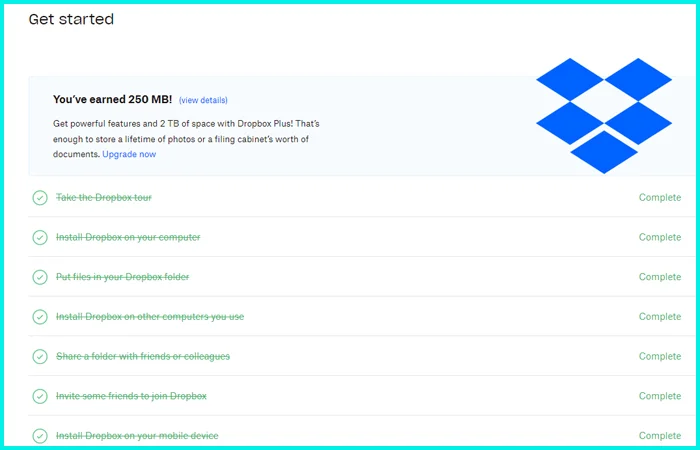The height and width of the screenshot is (450, 700).
Task: Click the blue Dropbox logo
Action: [x=604, y=116]
